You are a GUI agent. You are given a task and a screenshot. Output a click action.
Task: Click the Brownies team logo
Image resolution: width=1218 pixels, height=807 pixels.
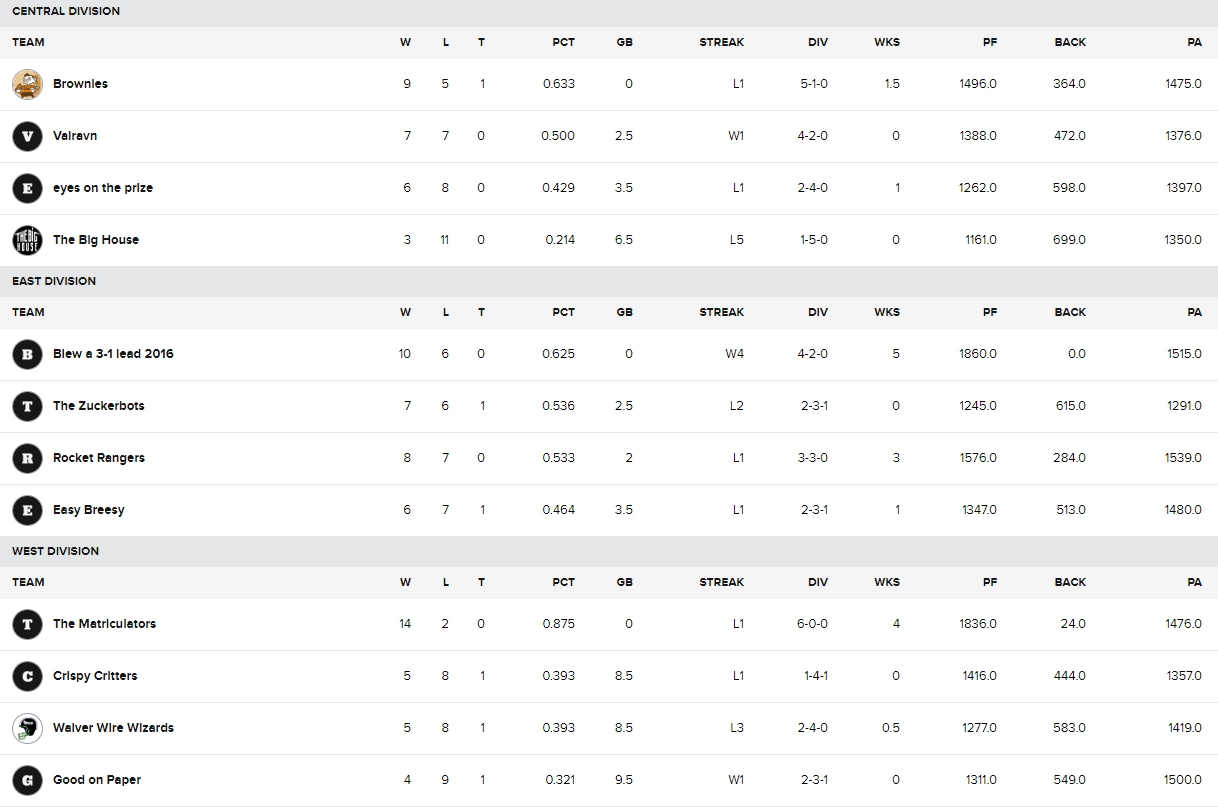[27, 84]
